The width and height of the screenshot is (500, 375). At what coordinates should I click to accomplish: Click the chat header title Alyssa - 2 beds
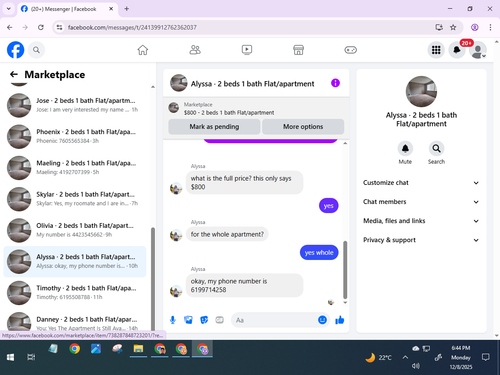(x=252, y=84)
